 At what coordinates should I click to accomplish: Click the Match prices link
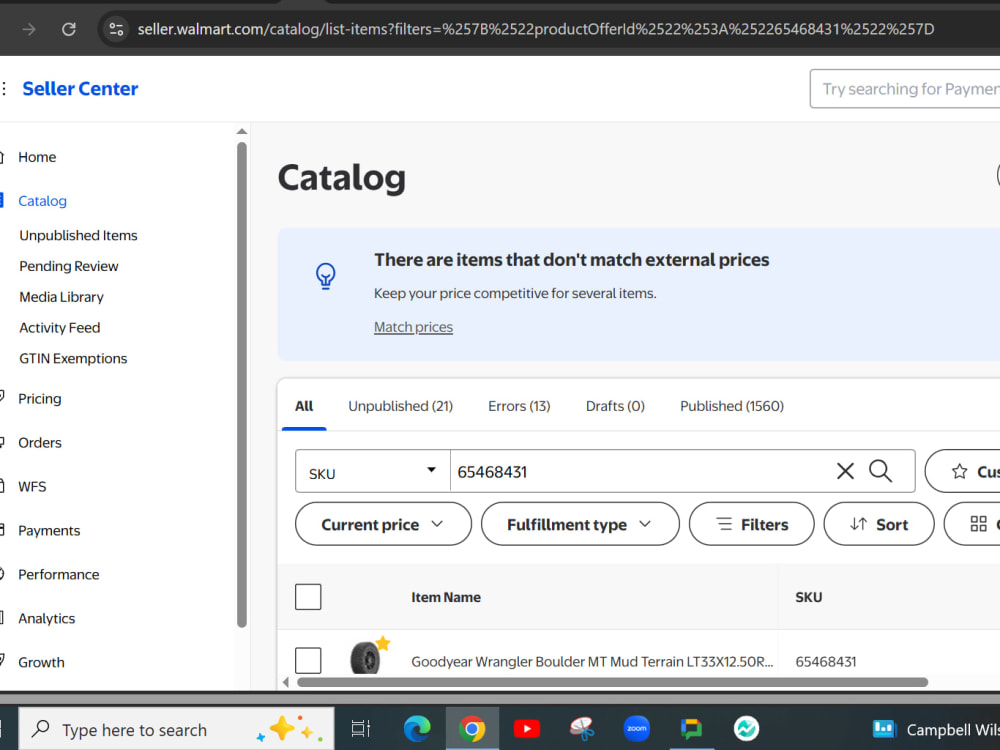413,327
